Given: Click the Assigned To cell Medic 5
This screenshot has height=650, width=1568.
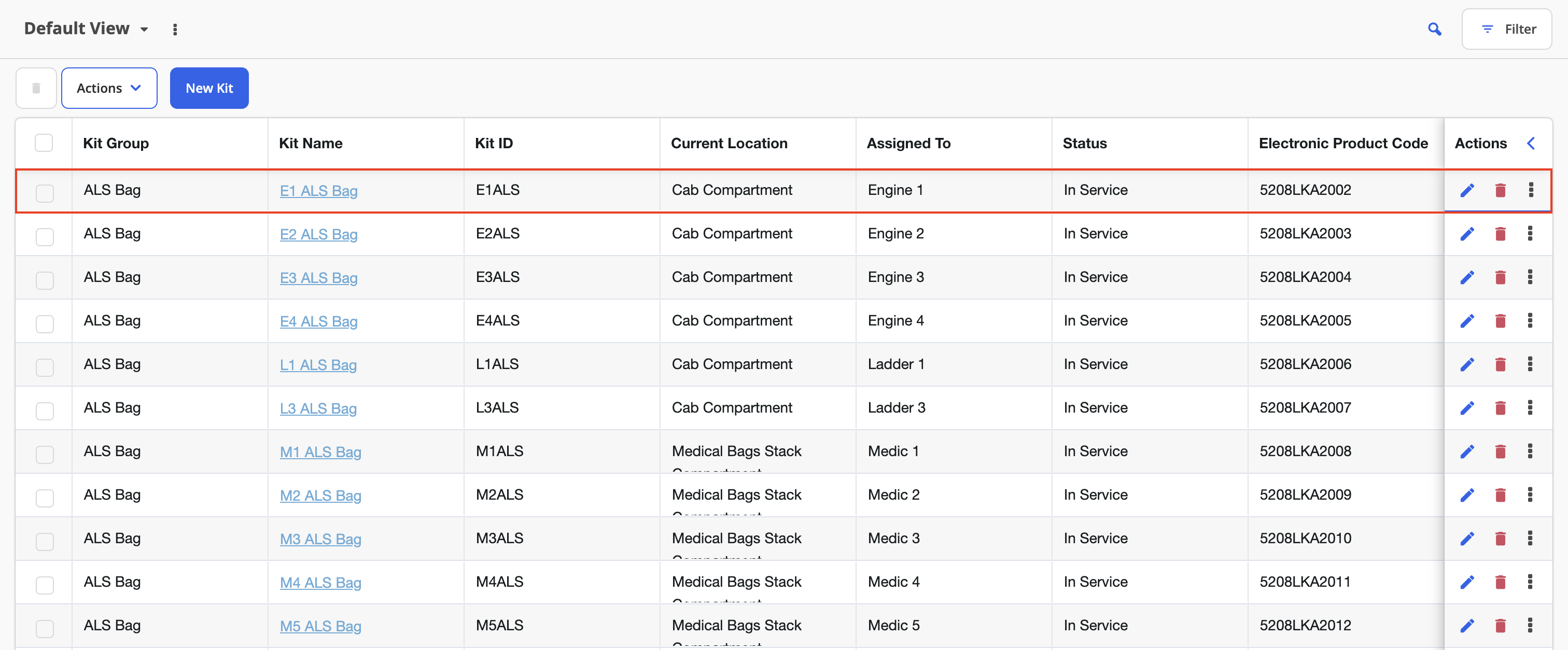Looking at the screenshot, I should (893, 625).
